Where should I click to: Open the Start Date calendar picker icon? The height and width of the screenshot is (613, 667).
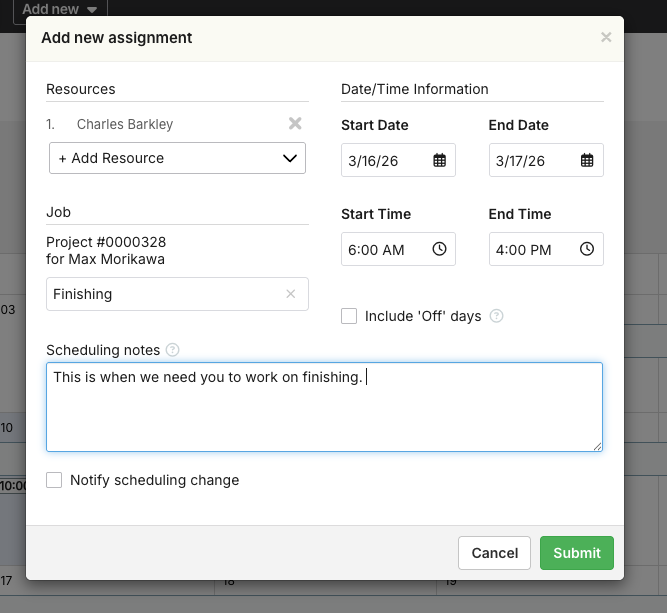click(x=439, y=161)
